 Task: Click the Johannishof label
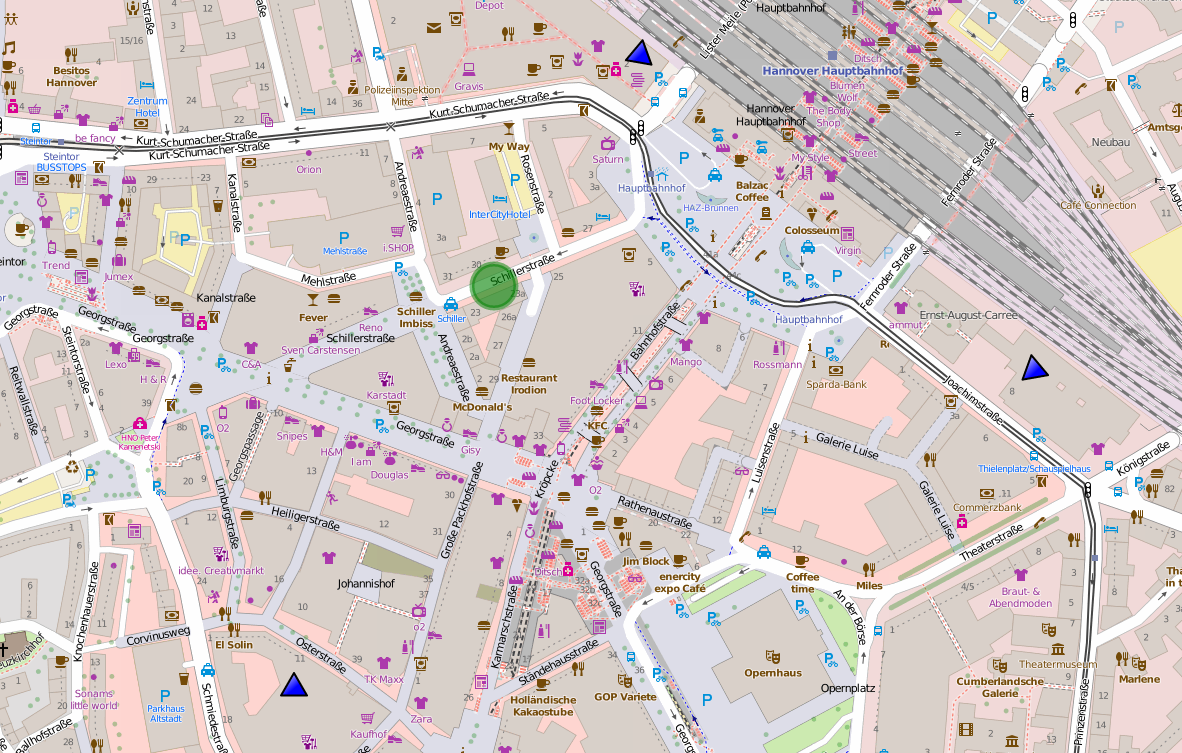pos(366,583)
